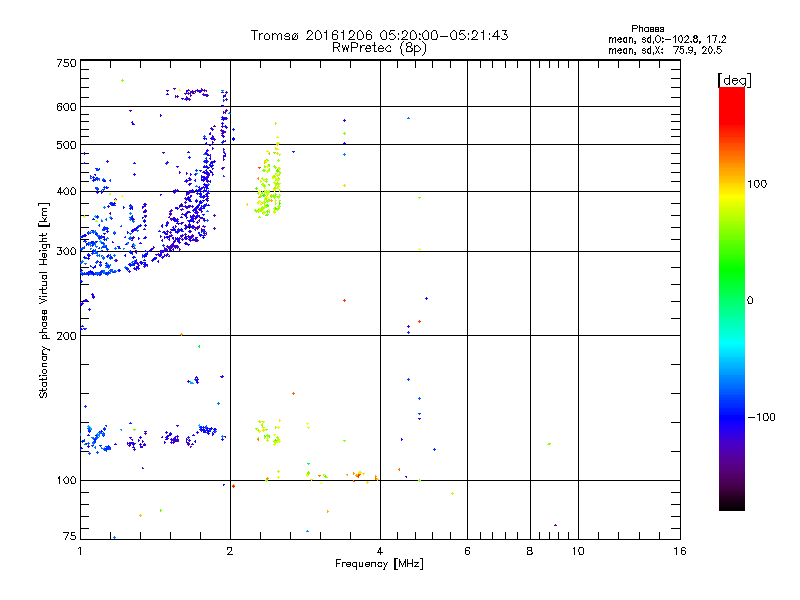Click y-axis tick label '75'
The image size is (800, 600).
click(x=70, y=536)
